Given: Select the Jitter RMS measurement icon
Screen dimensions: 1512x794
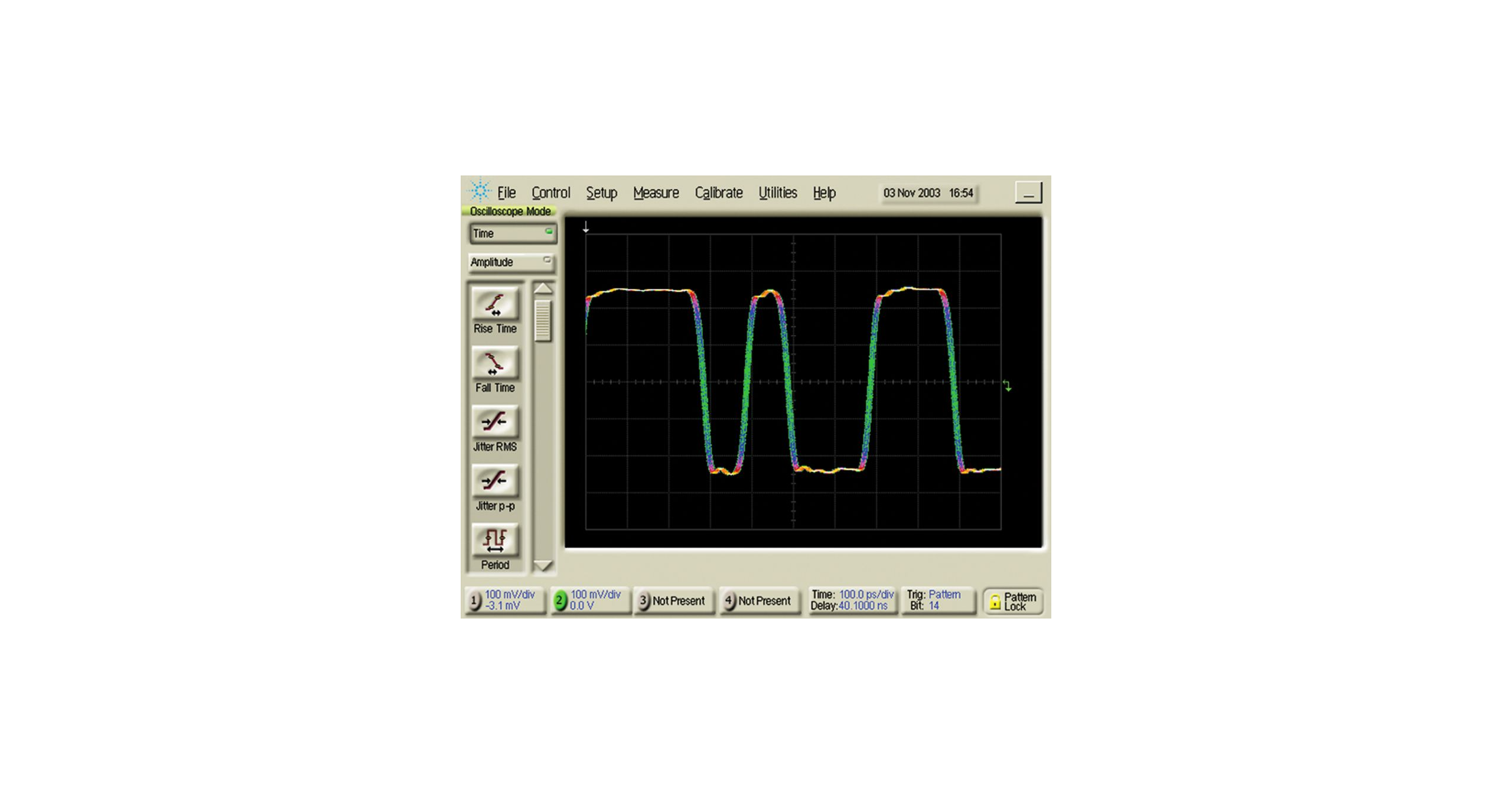Looking at the screenshot, I should pyautogui.click(x=495, y=422).
